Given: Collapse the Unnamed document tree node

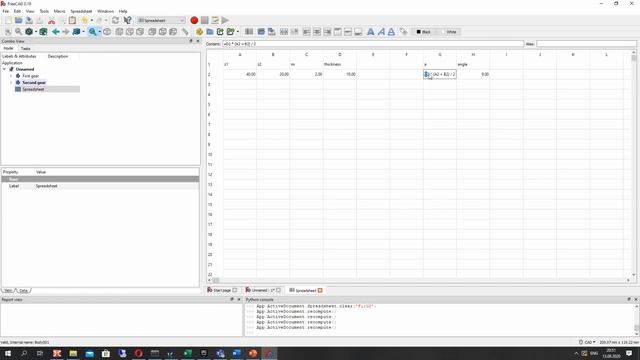Looking at the screenshot, I should pos(4,69).
